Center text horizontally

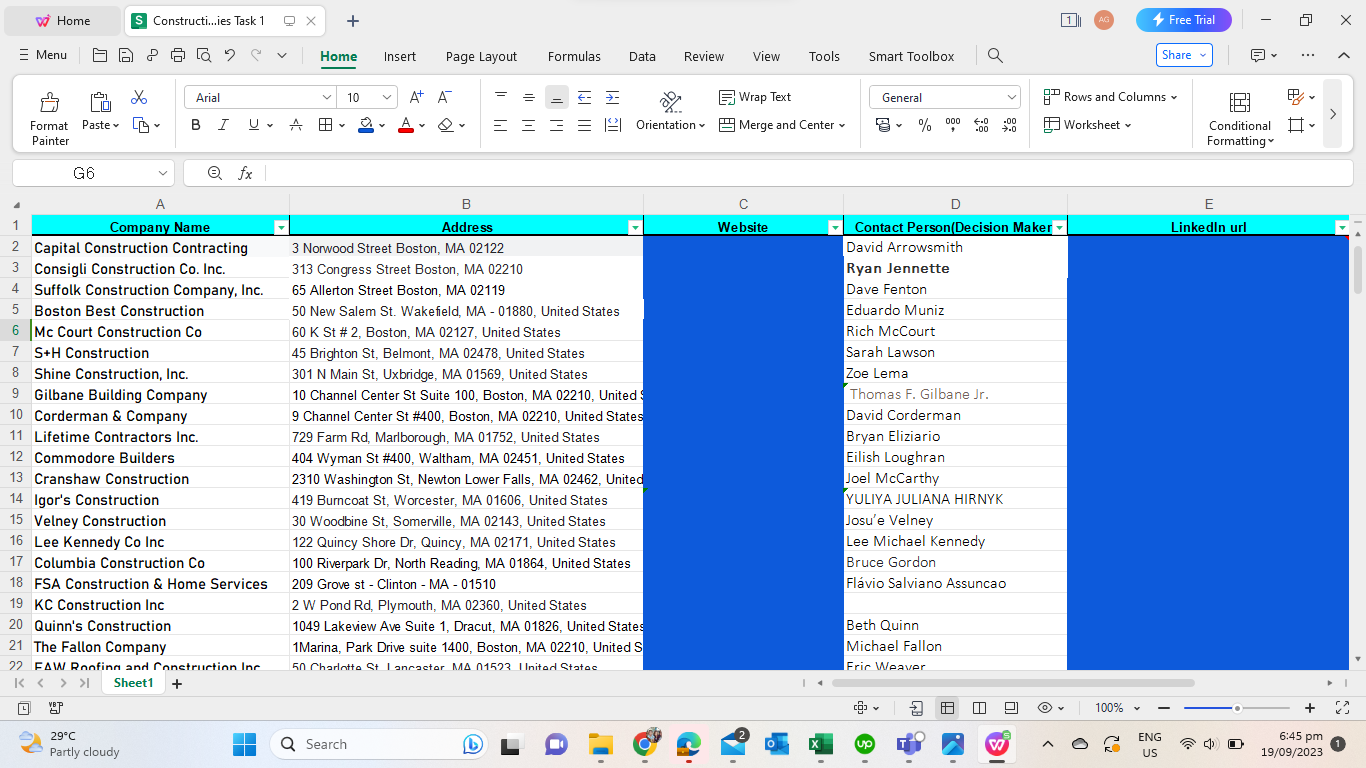tap(529, 125)
